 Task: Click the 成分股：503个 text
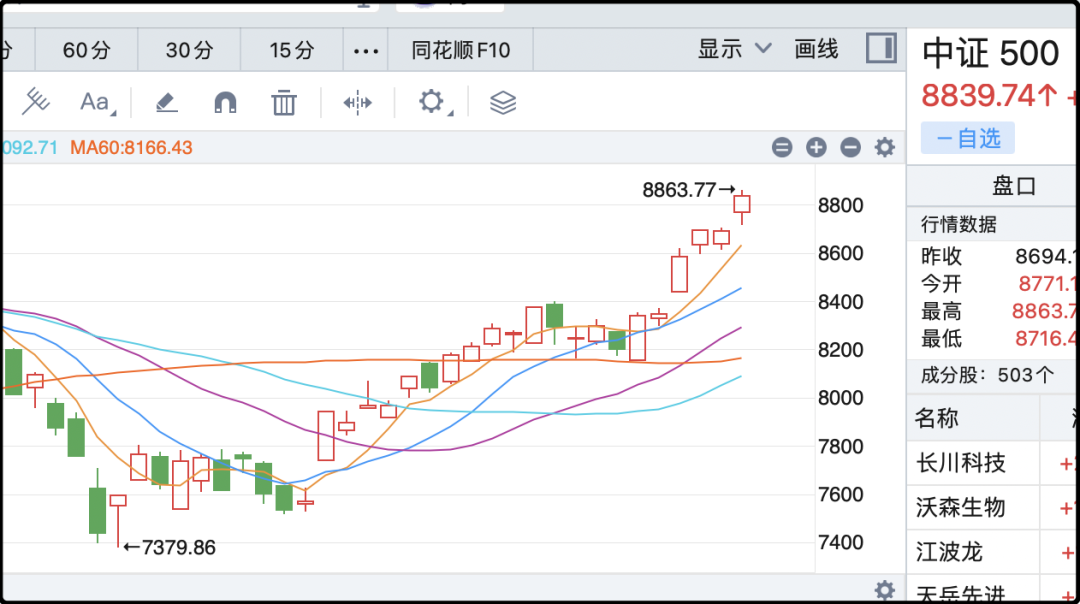click(x=988, y=375)
